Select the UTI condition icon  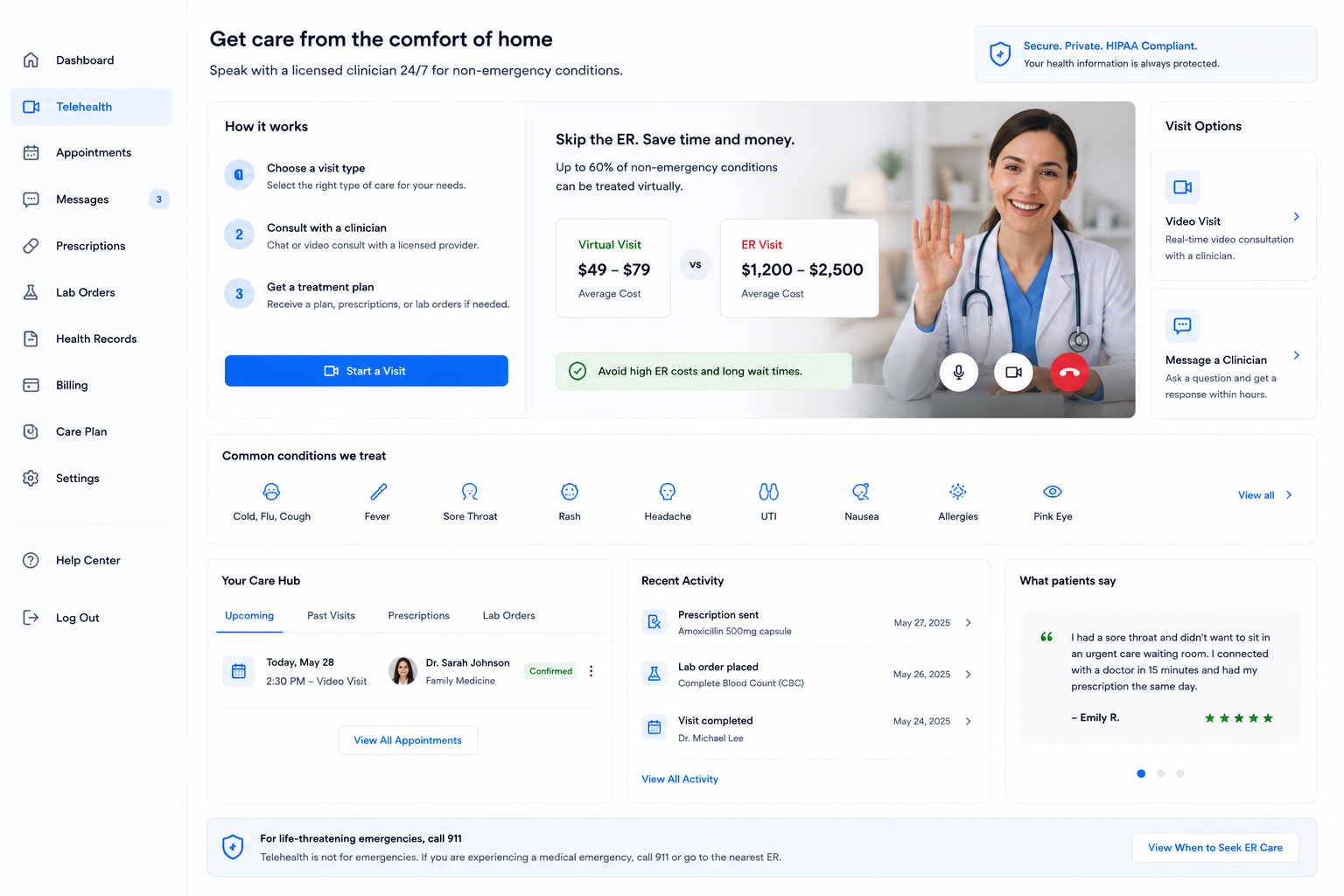point(768,492)
